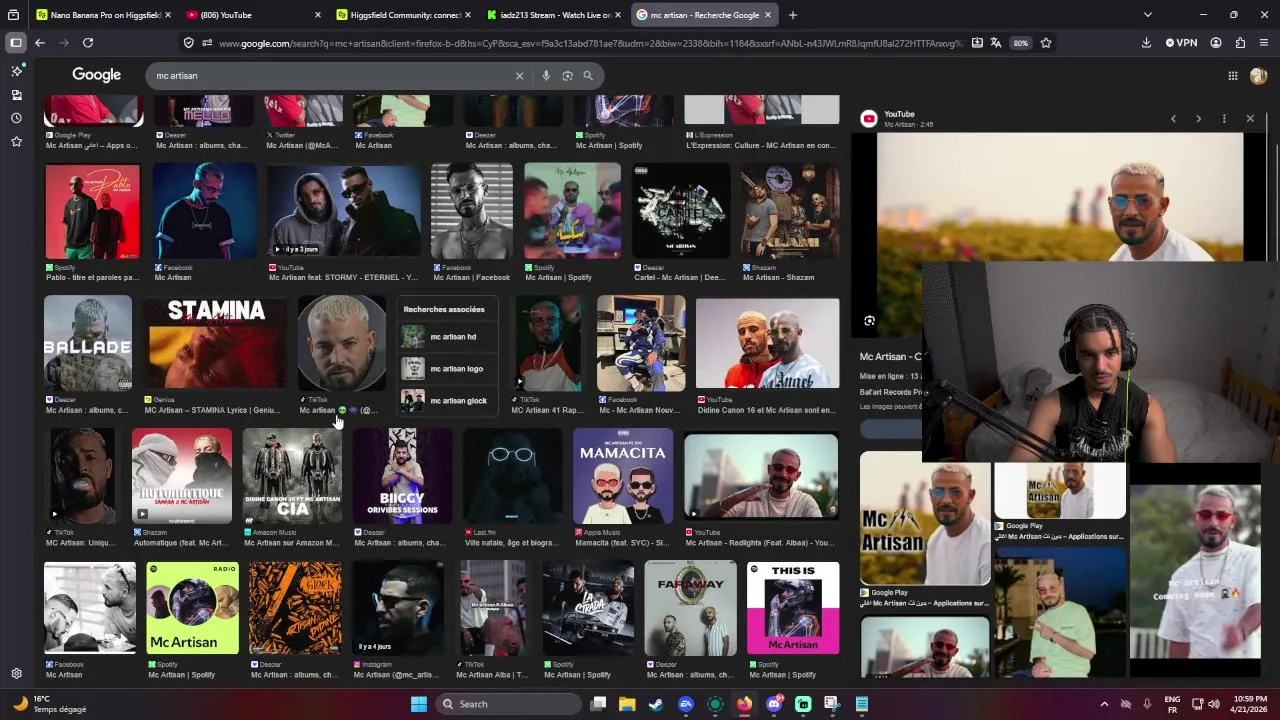This screenshot has height=720, width=1280.
Task: Show next image in preview panel
Action: tap(1198, 119)
